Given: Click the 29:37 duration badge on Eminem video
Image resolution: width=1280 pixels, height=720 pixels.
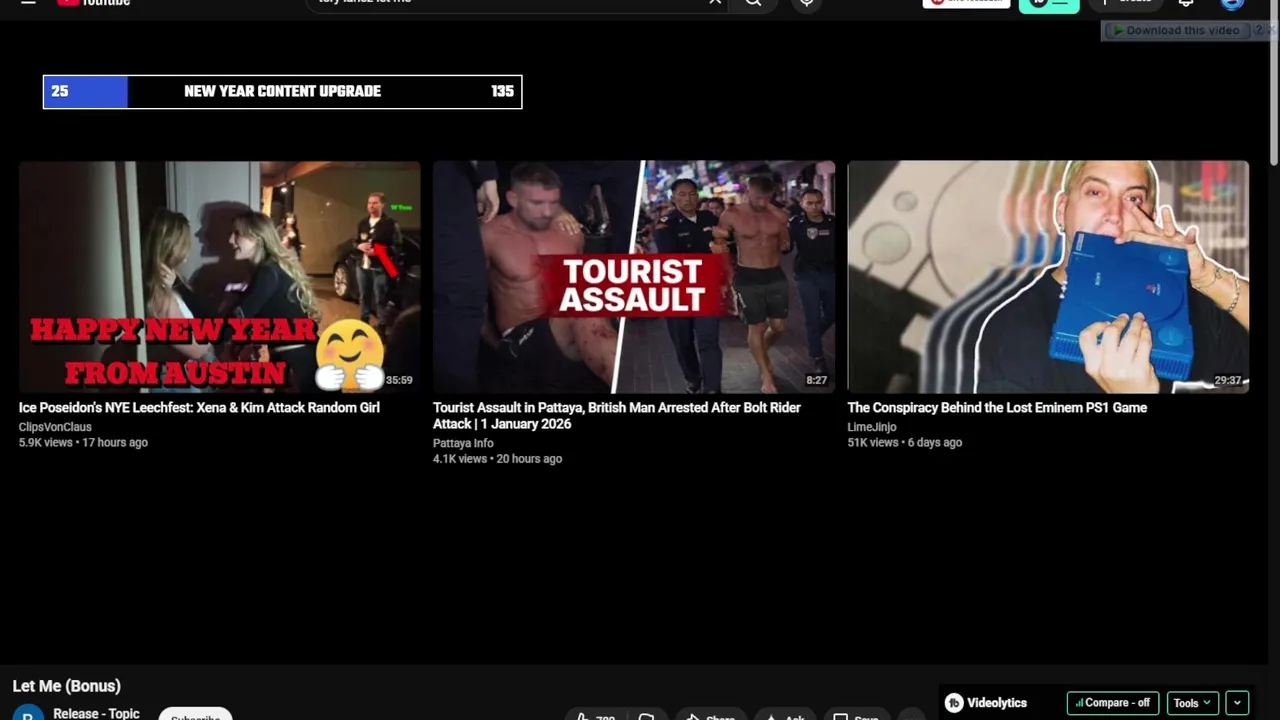Looking at the screenshot, I should [1228, 380].
